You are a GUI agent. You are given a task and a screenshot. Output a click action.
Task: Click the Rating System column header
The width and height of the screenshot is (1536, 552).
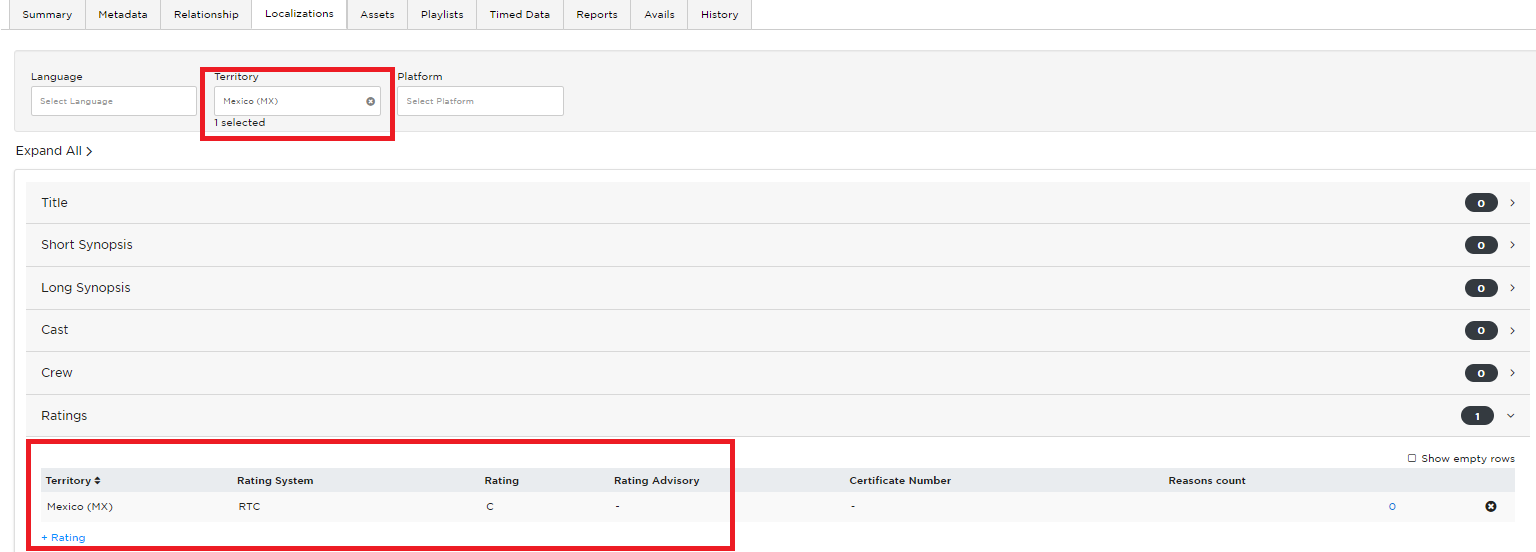tap(275, 481)
